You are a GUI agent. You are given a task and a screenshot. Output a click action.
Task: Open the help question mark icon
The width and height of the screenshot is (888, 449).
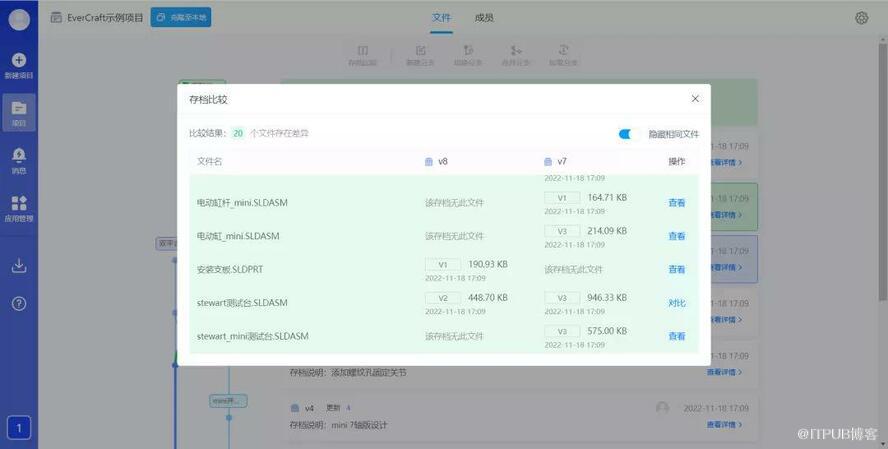click(19, 303)
